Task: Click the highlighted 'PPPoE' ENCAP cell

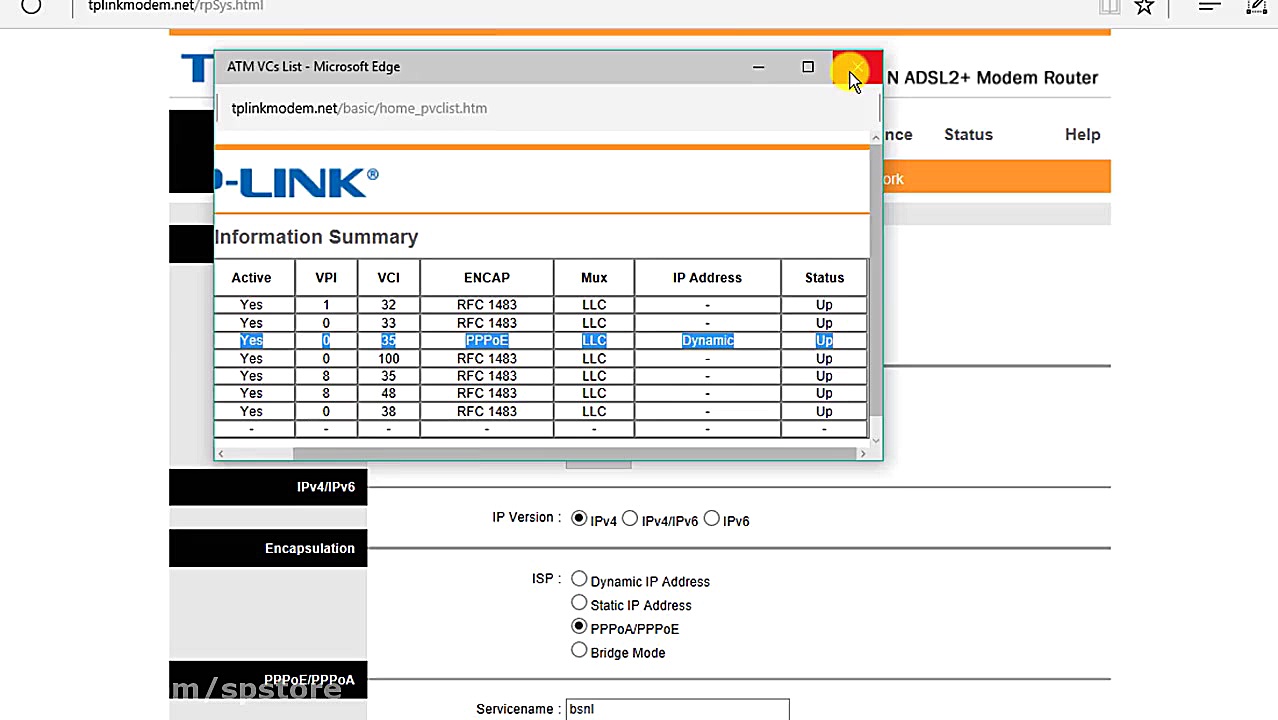Action: pos(487,341)
